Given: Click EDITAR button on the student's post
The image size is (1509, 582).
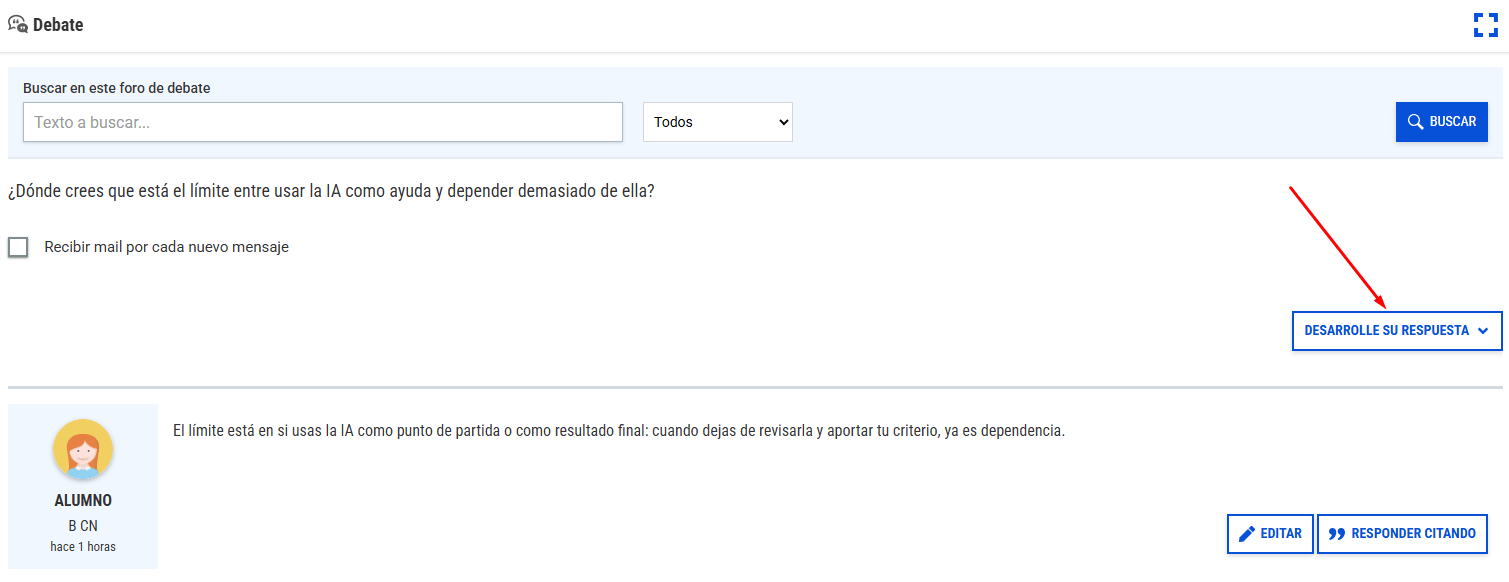Looking at the screenshot, I should click(x=1270, y=534).
